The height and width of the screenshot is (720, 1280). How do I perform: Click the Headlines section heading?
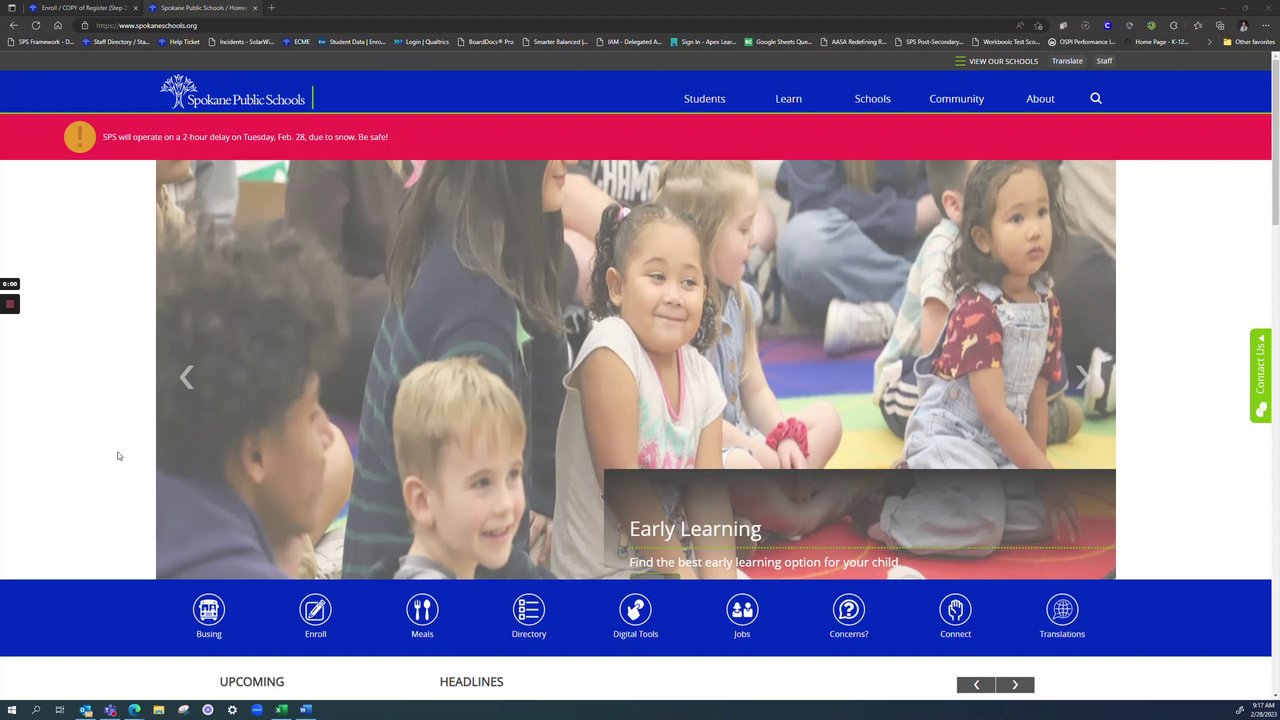[x=471, y=682]
